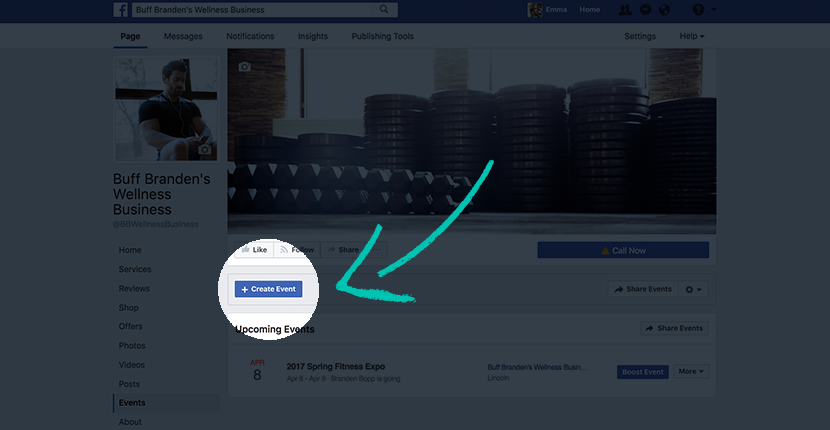The width and height of the screenshot is (830, 430).
Task: Open the events gear settings dropdown
Action: click(x=693, y=290)
